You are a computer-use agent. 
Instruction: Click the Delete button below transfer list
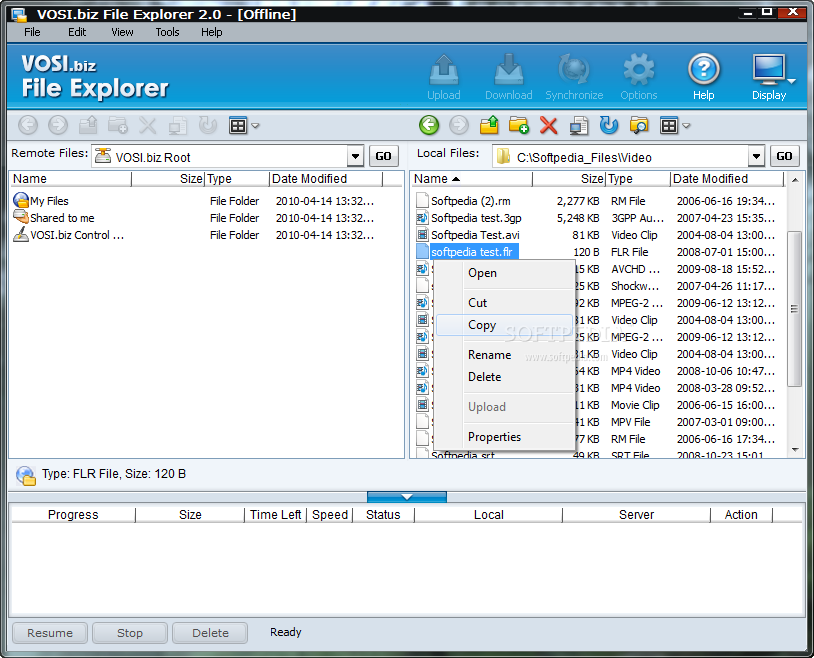(210, 633)
